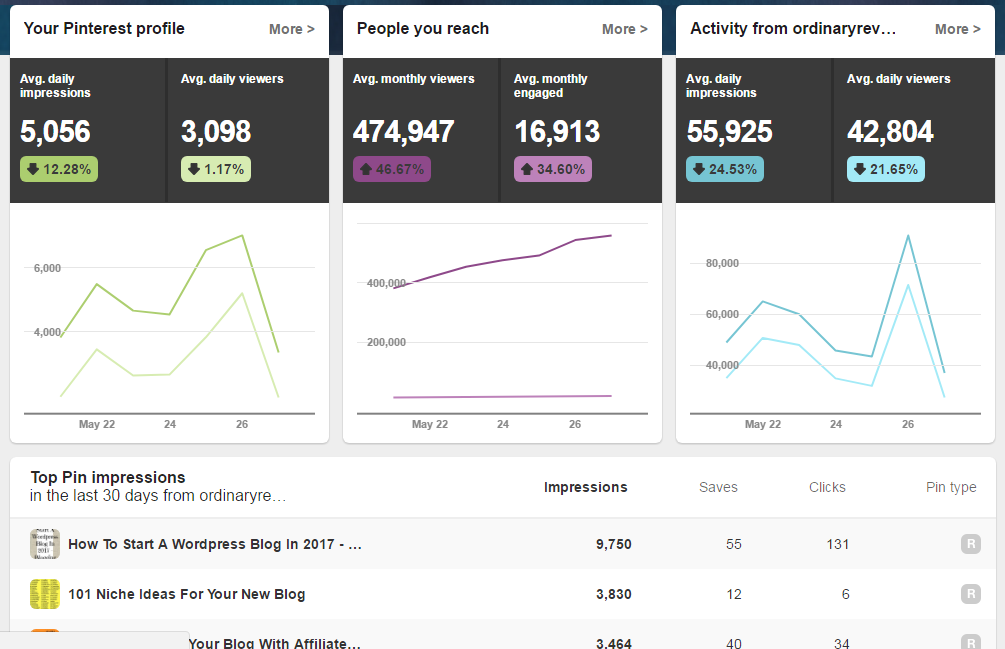
Task: Click the Wordpress blog pin thumbnail
Action: (44, 544)
